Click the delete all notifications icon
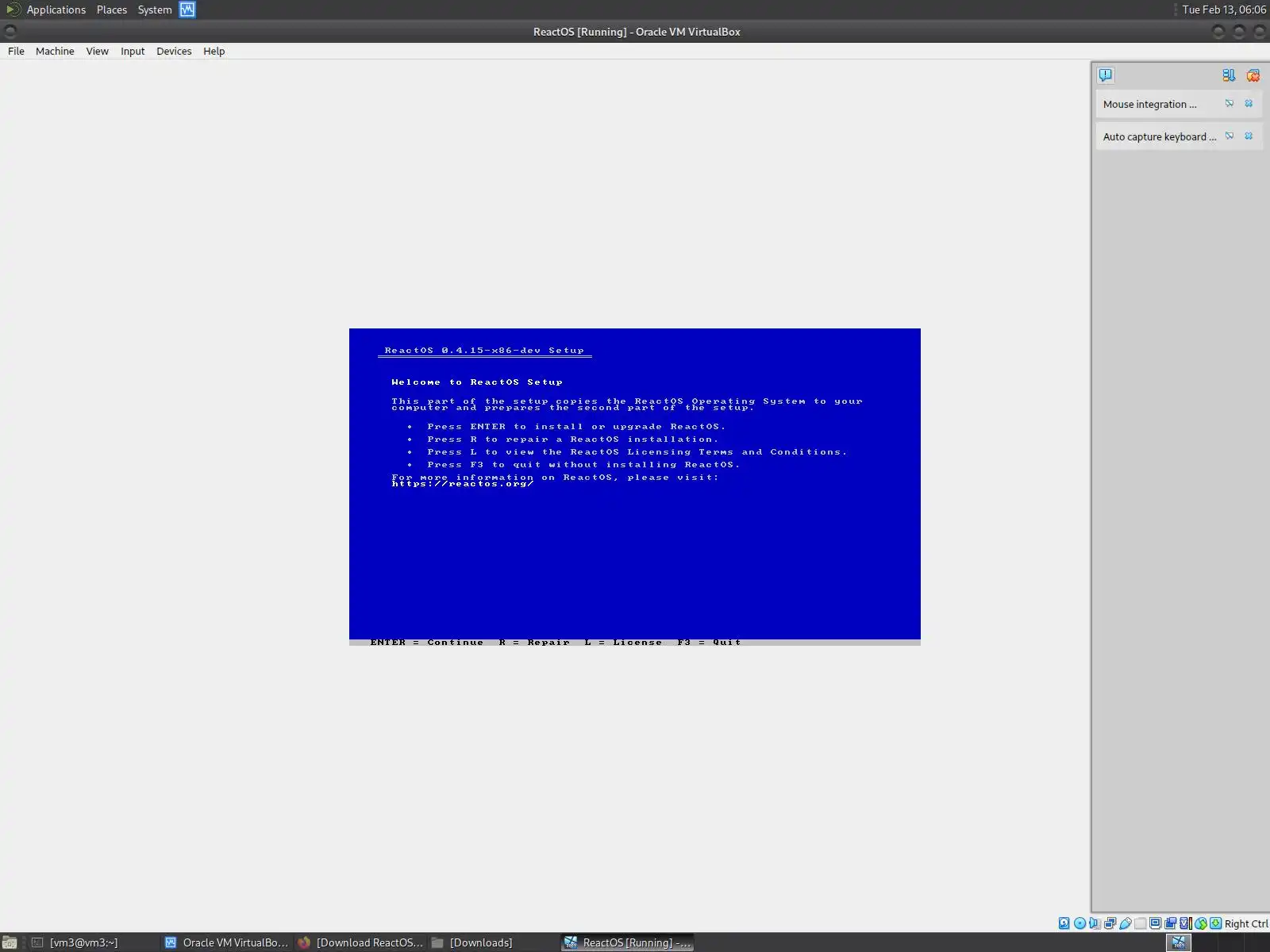Image resolution: width=1270 pixels, height=952 pixels. [1253, 75]
